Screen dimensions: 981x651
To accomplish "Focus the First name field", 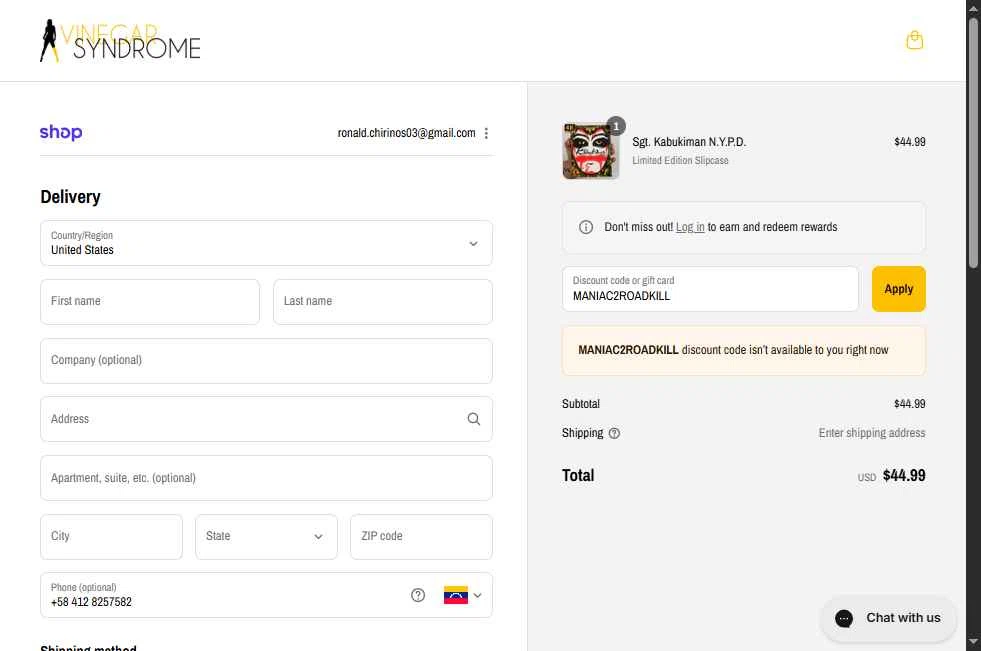I will pos(150,302).
